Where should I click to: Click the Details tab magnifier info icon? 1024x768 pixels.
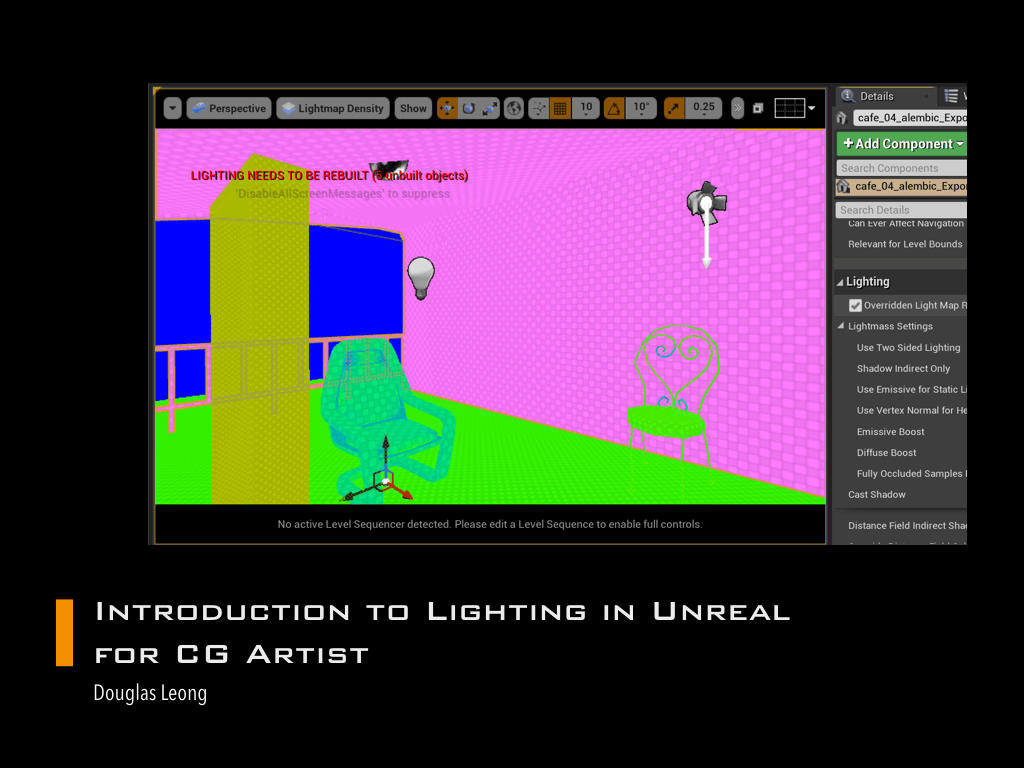(848, 96)
